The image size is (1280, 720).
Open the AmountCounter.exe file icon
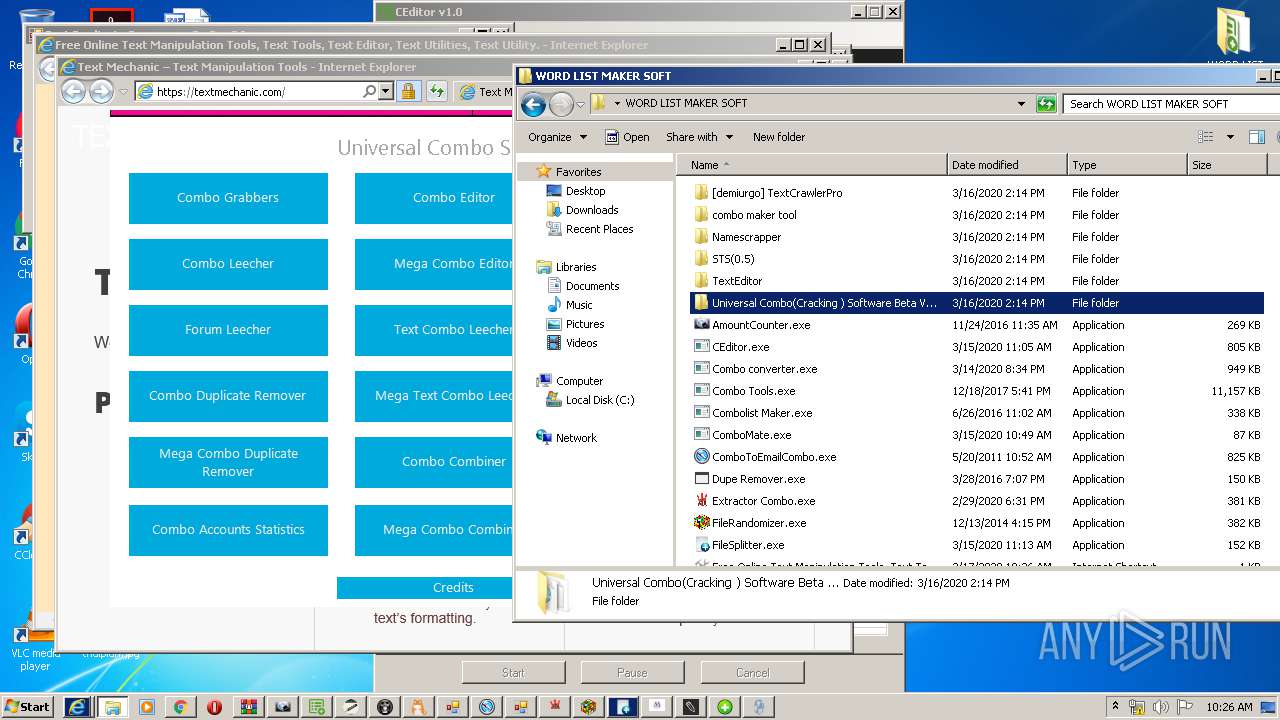pyautogui.click(x=701, y=325)
